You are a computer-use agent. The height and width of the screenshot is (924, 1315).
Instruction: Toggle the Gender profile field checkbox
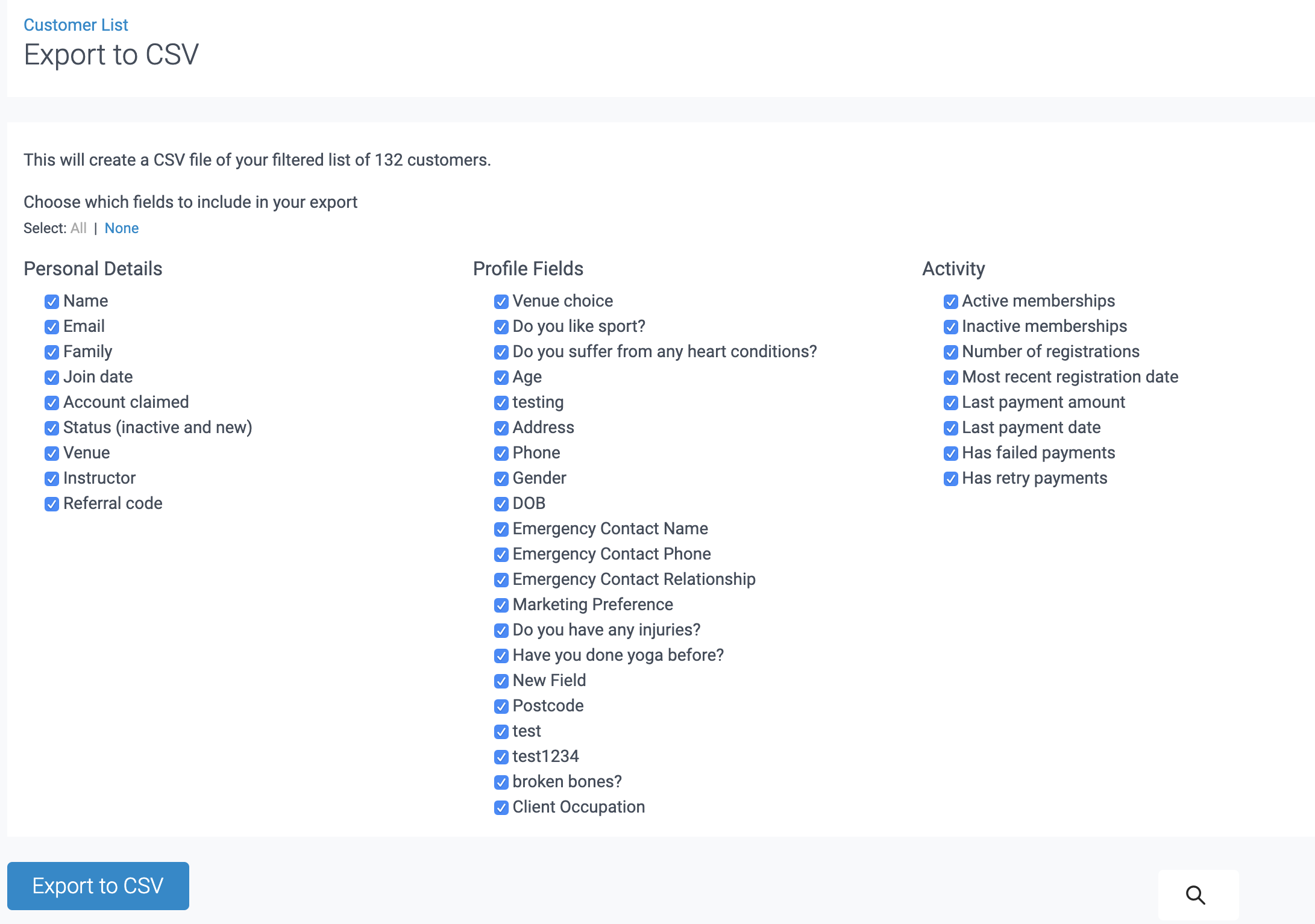point(501,478)
